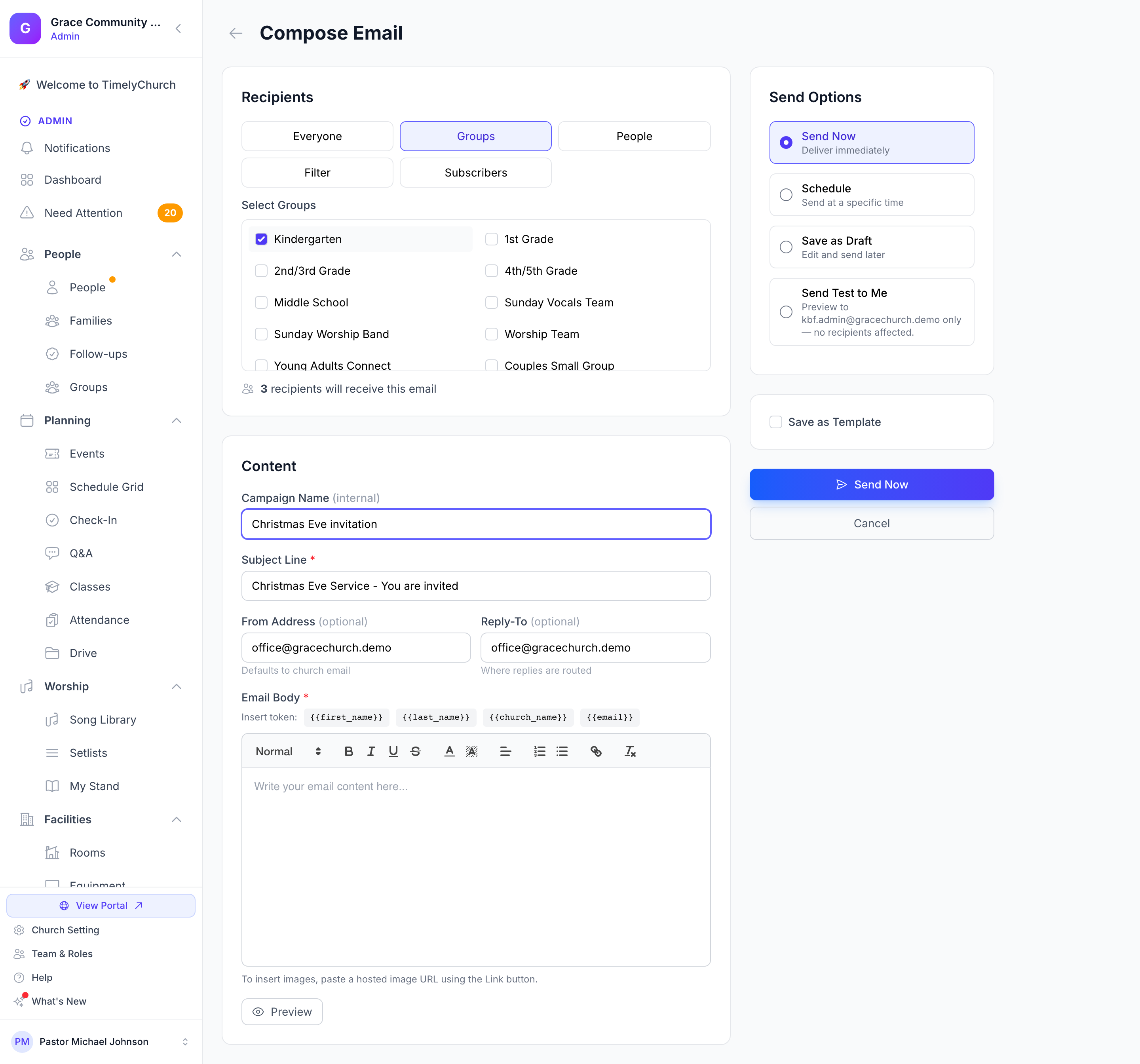This screenshot has width=1140, height=1064.
Task: Check the Worship Team group
Action: pos(492,334)
